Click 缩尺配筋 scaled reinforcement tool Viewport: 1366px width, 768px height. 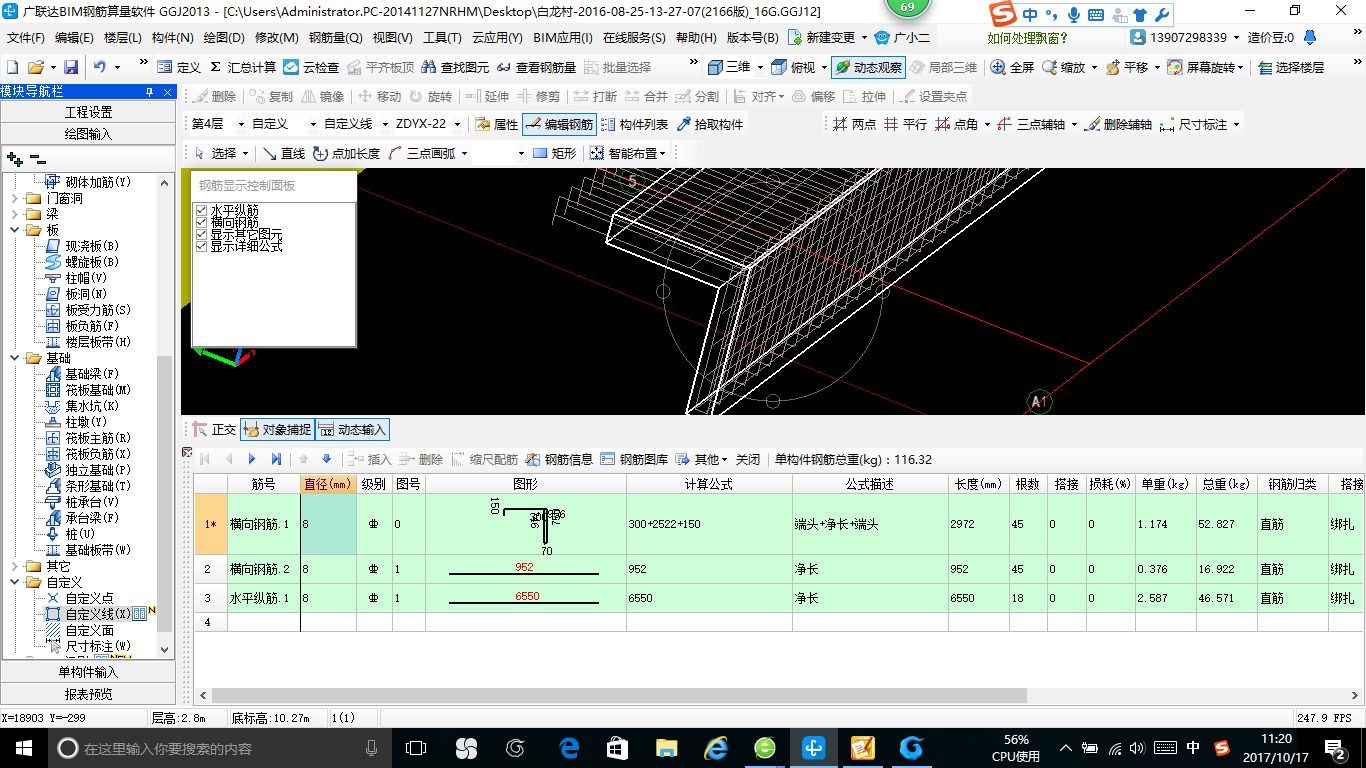tap(484, 459)
